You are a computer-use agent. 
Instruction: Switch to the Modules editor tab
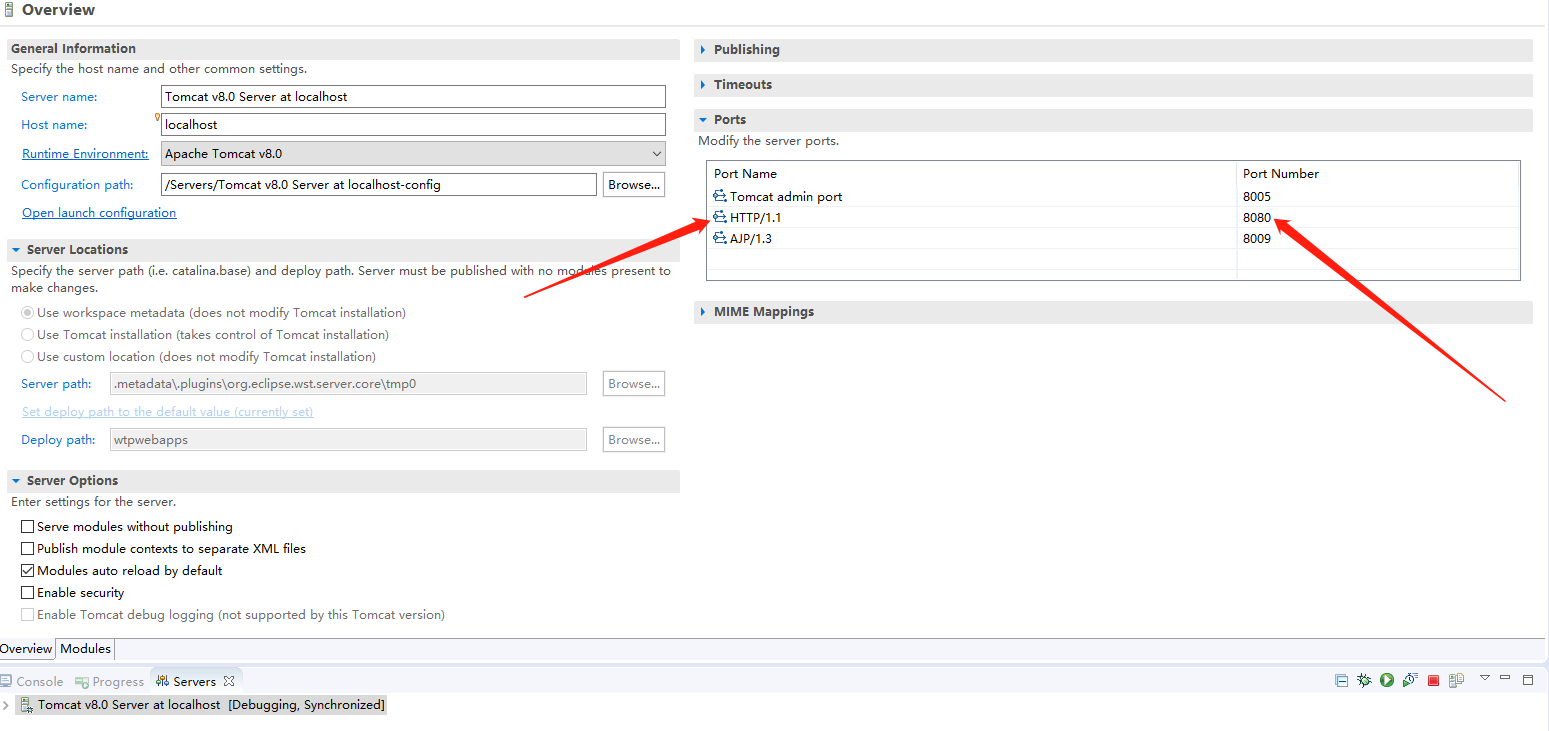(x=85, y=649)
